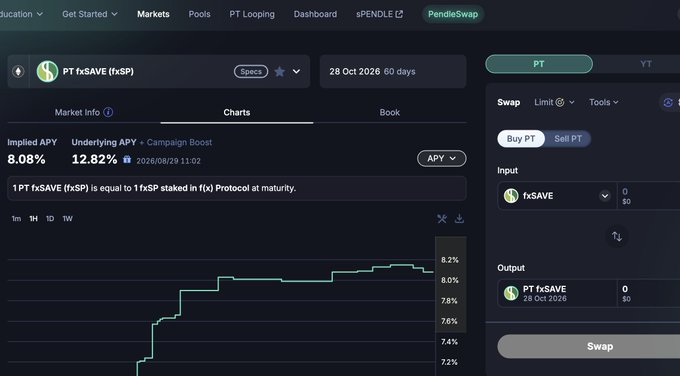Screen dimensions: 680x376
Task: Open the Tools dropdown
Action: coord(604,102)
